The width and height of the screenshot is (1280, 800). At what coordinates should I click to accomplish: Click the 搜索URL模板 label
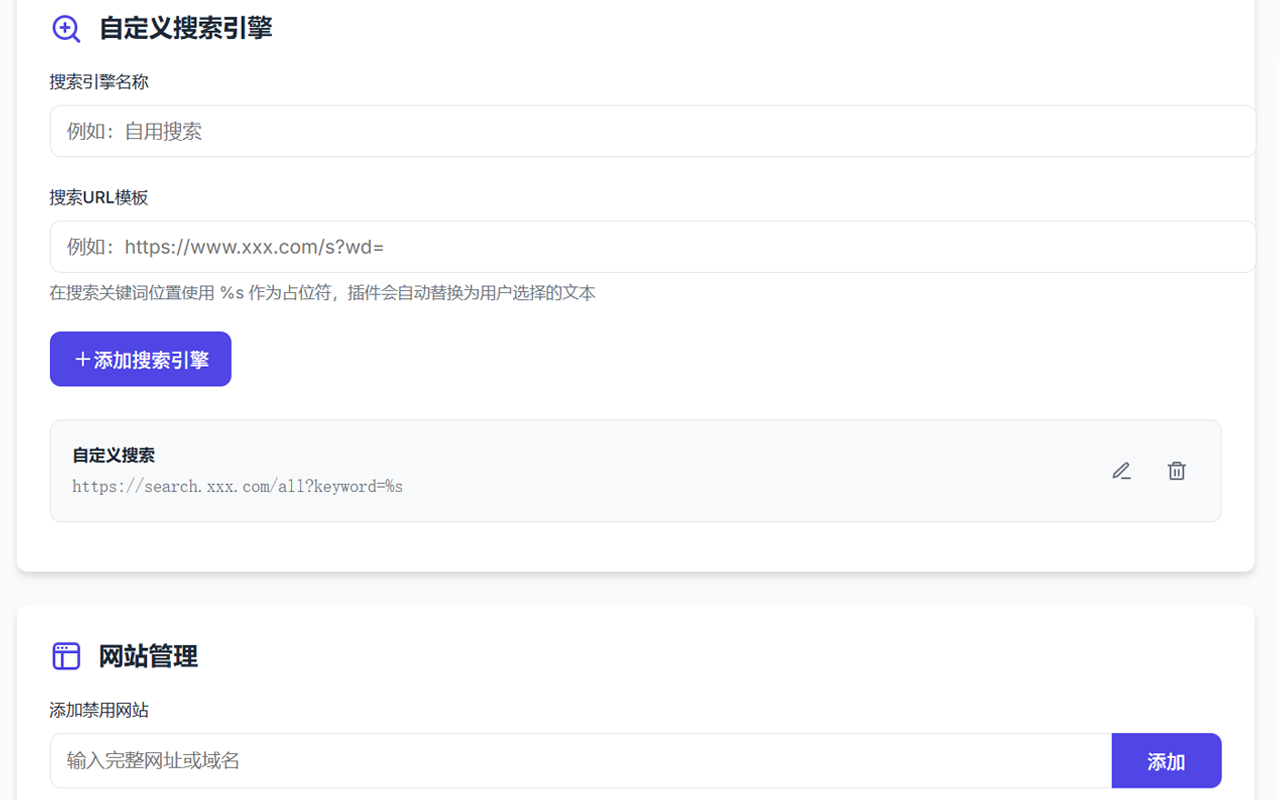click(x=99, y=198)
